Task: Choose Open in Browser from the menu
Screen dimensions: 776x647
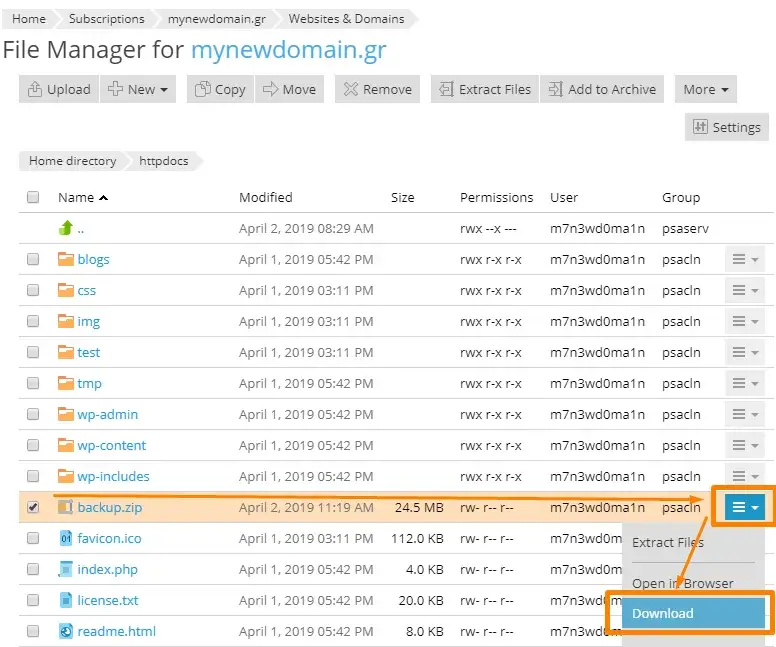Action: point(693,583)
